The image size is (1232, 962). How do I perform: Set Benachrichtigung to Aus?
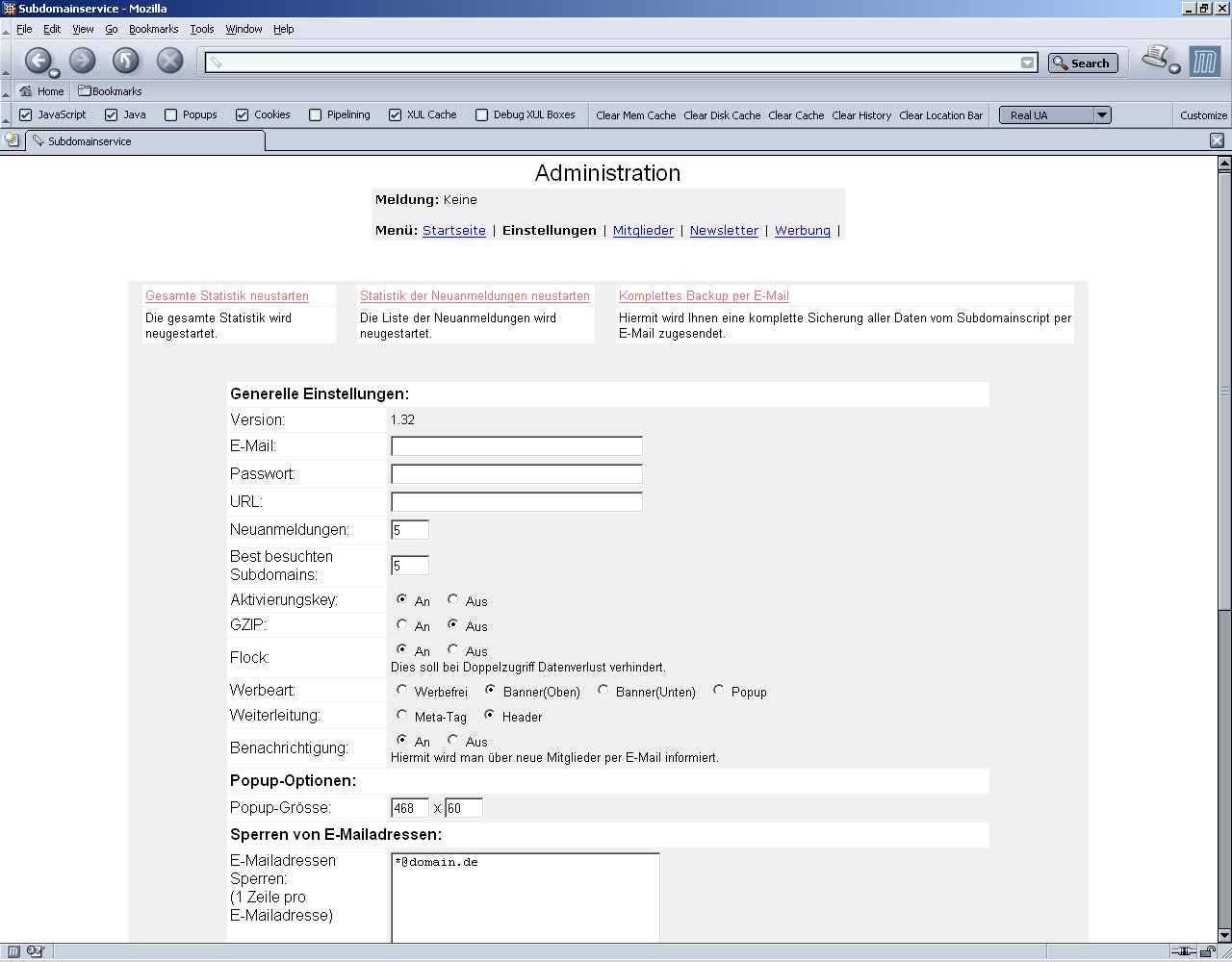(x=452, y=740)
